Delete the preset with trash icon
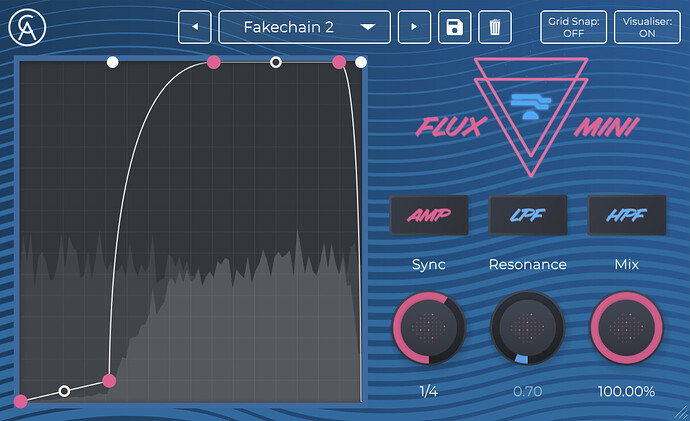 pos(495,27)
